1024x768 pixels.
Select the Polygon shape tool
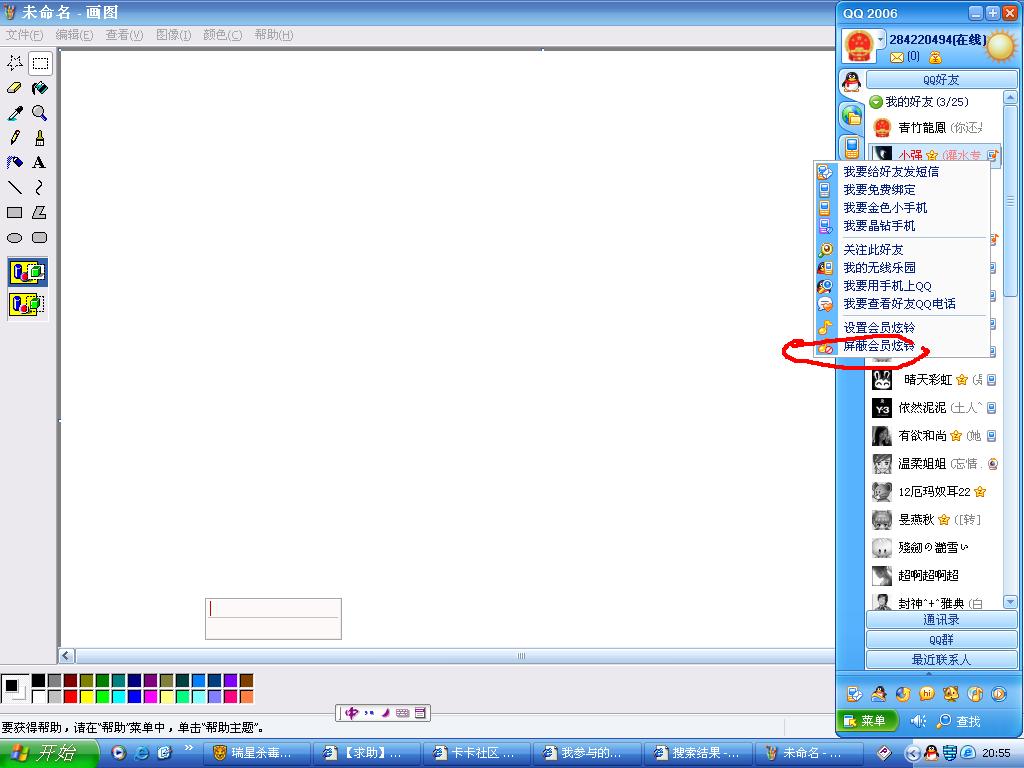click(40, 212)
